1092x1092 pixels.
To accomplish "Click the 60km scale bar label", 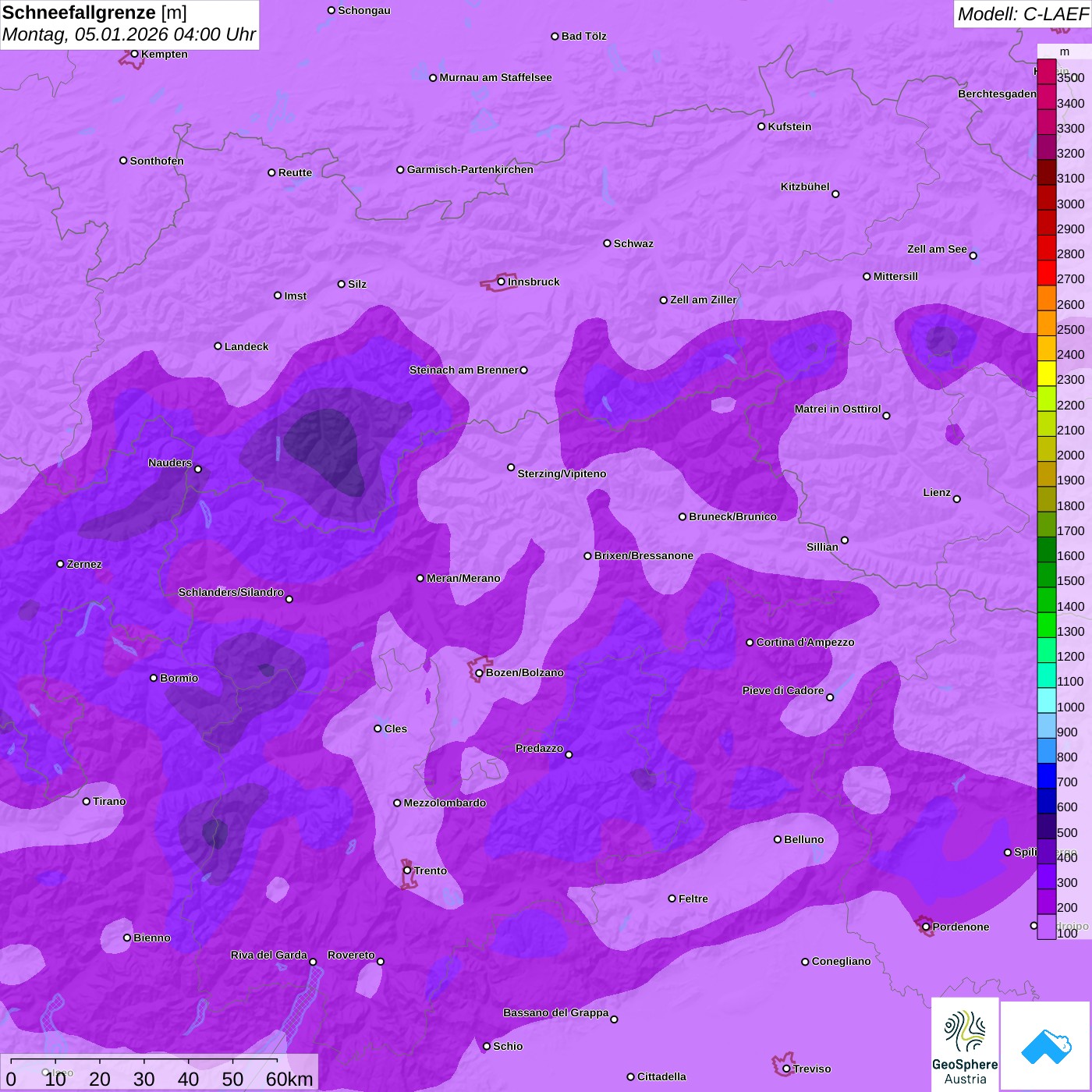I will (x=289, y=1079).
